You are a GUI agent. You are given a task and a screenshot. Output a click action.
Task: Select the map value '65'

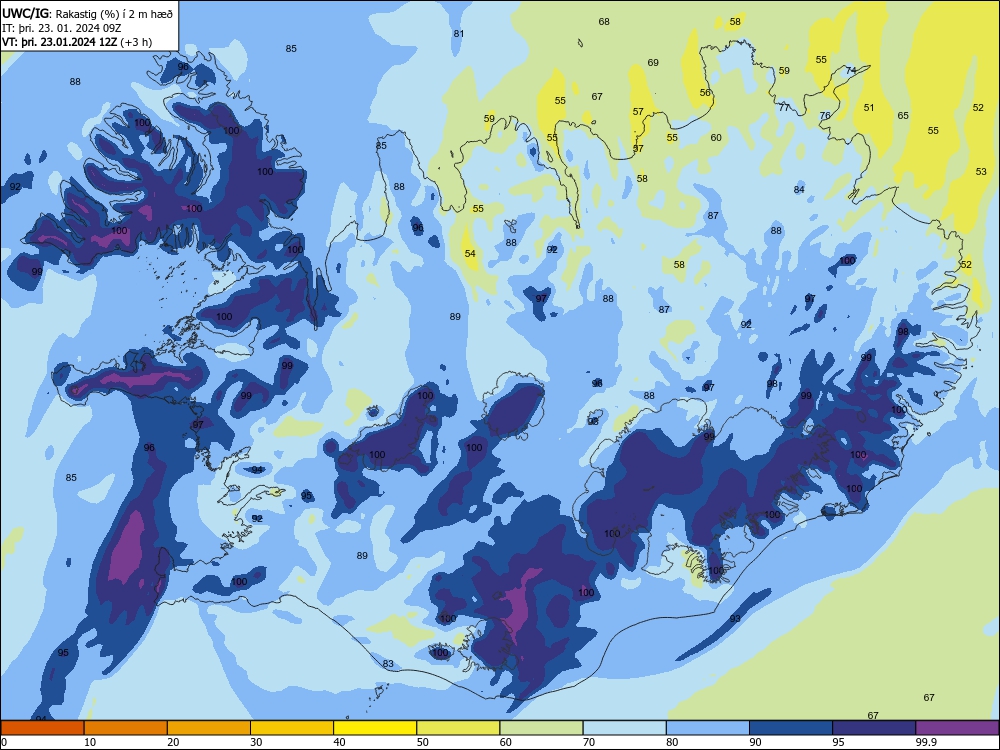pos(903,115)
